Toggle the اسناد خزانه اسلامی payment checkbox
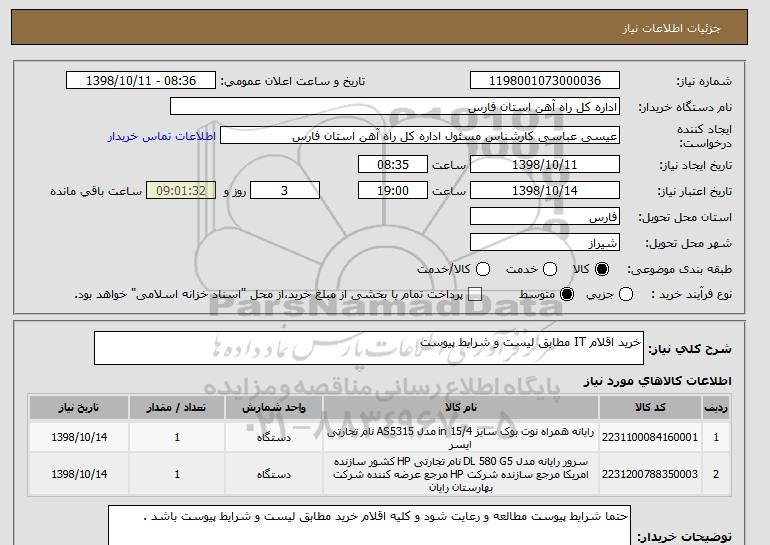 coord(475,295)
